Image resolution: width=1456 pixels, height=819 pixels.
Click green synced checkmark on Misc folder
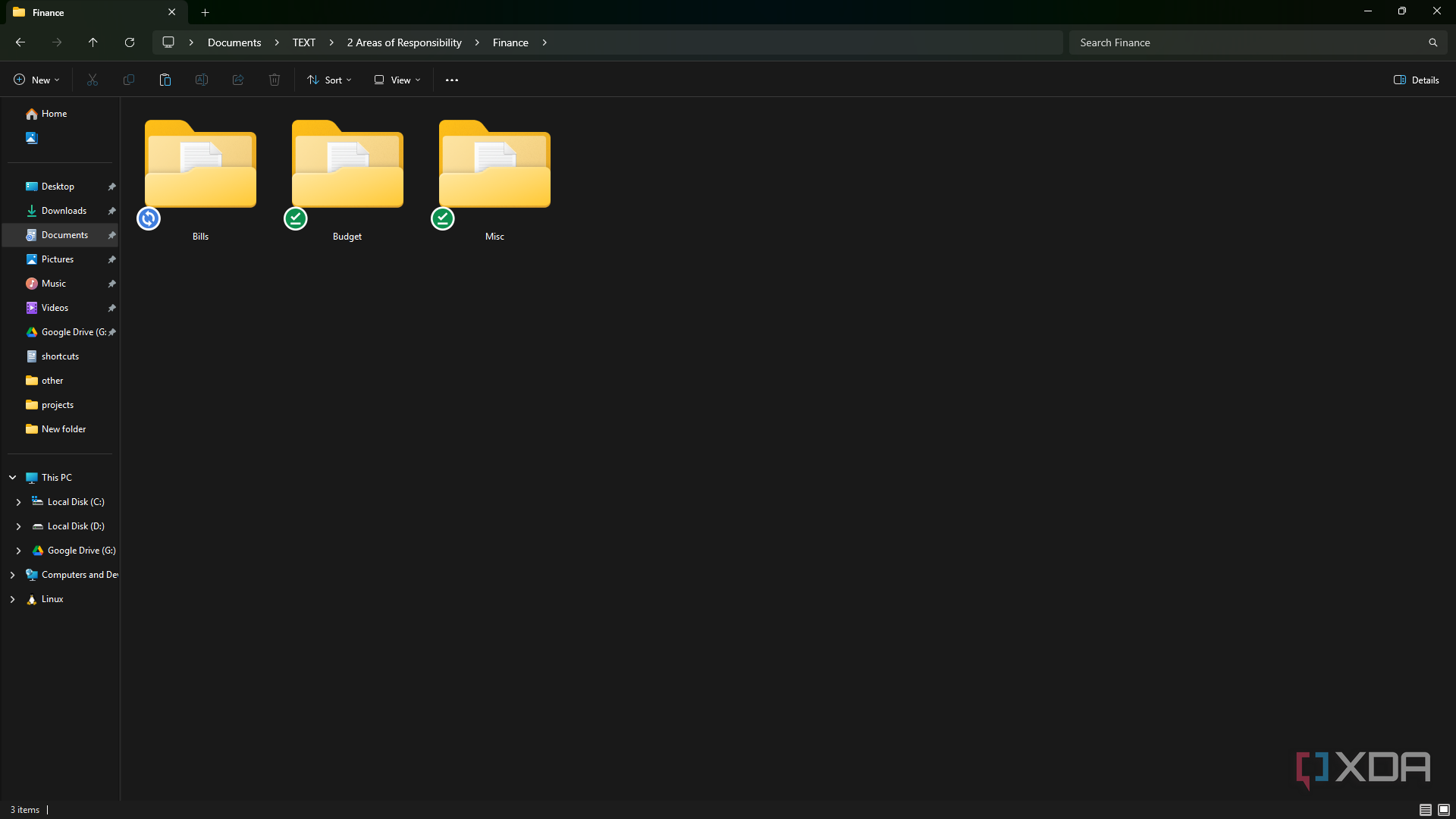point(443,218)
